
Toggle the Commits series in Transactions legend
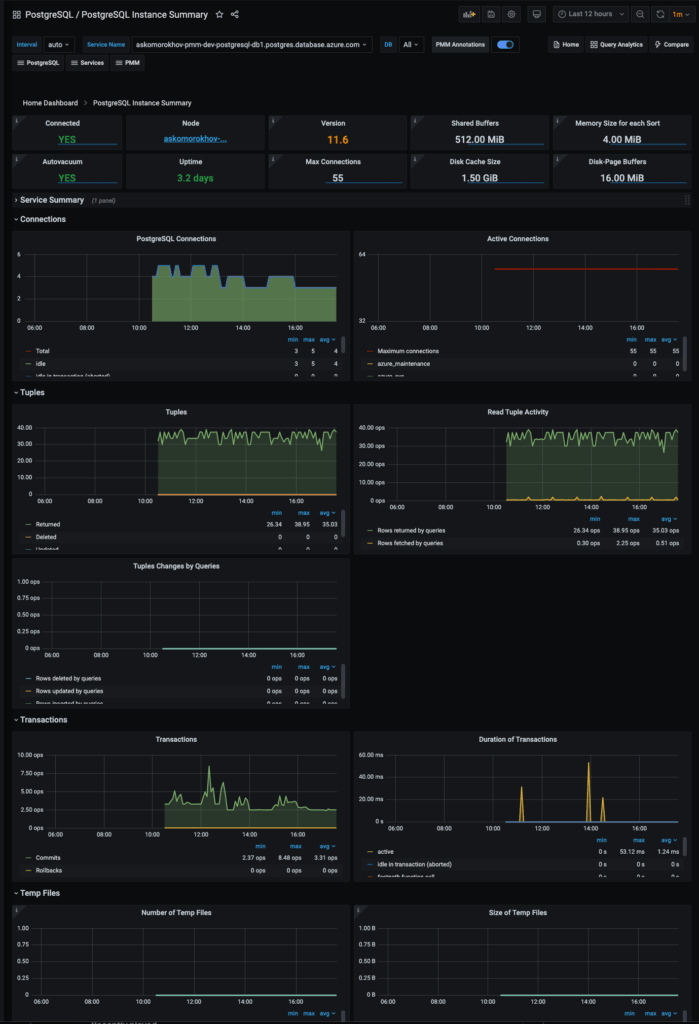pos(48,857)
